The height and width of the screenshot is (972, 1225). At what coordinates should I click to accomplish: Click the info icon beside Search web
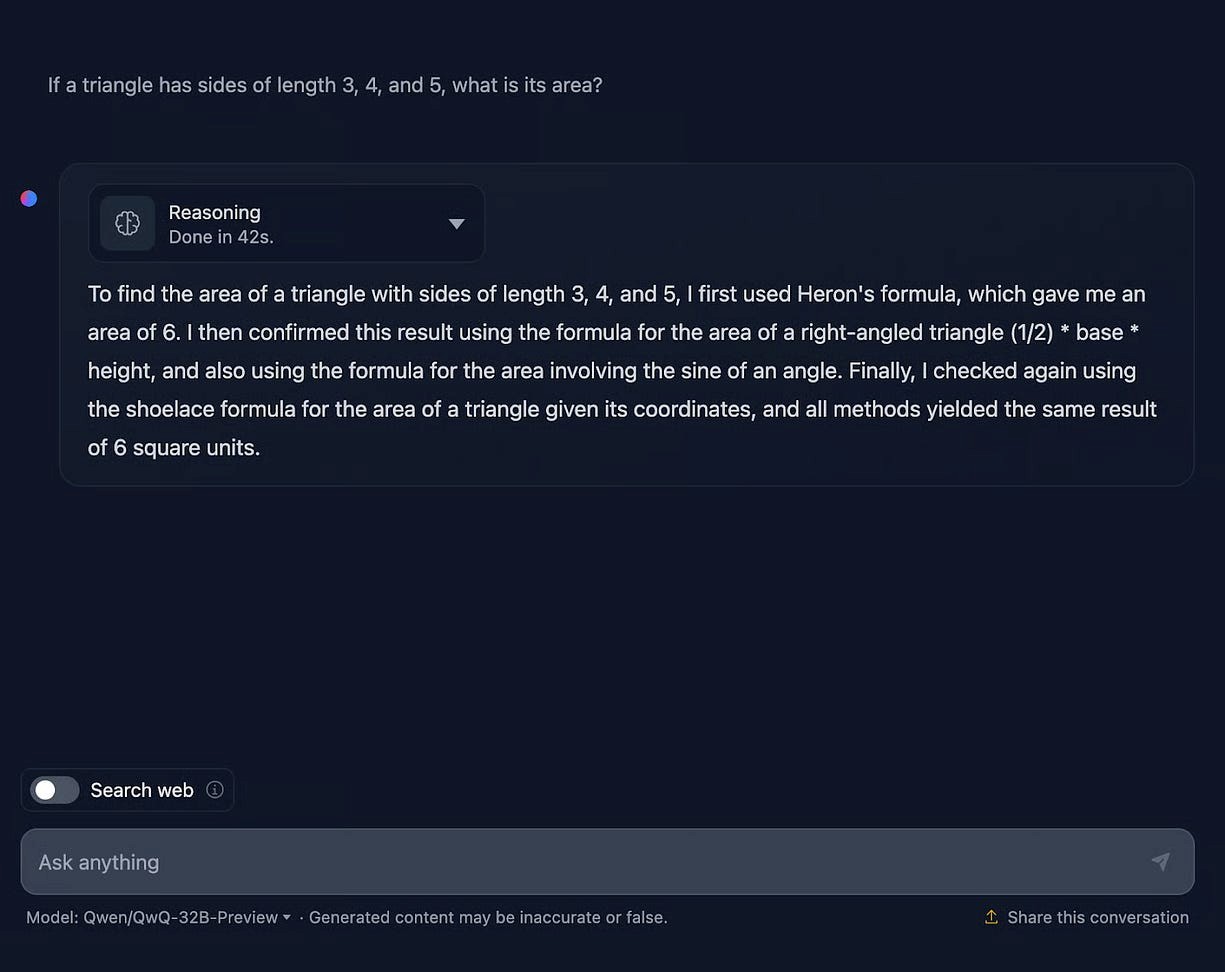tap(214, 790)
